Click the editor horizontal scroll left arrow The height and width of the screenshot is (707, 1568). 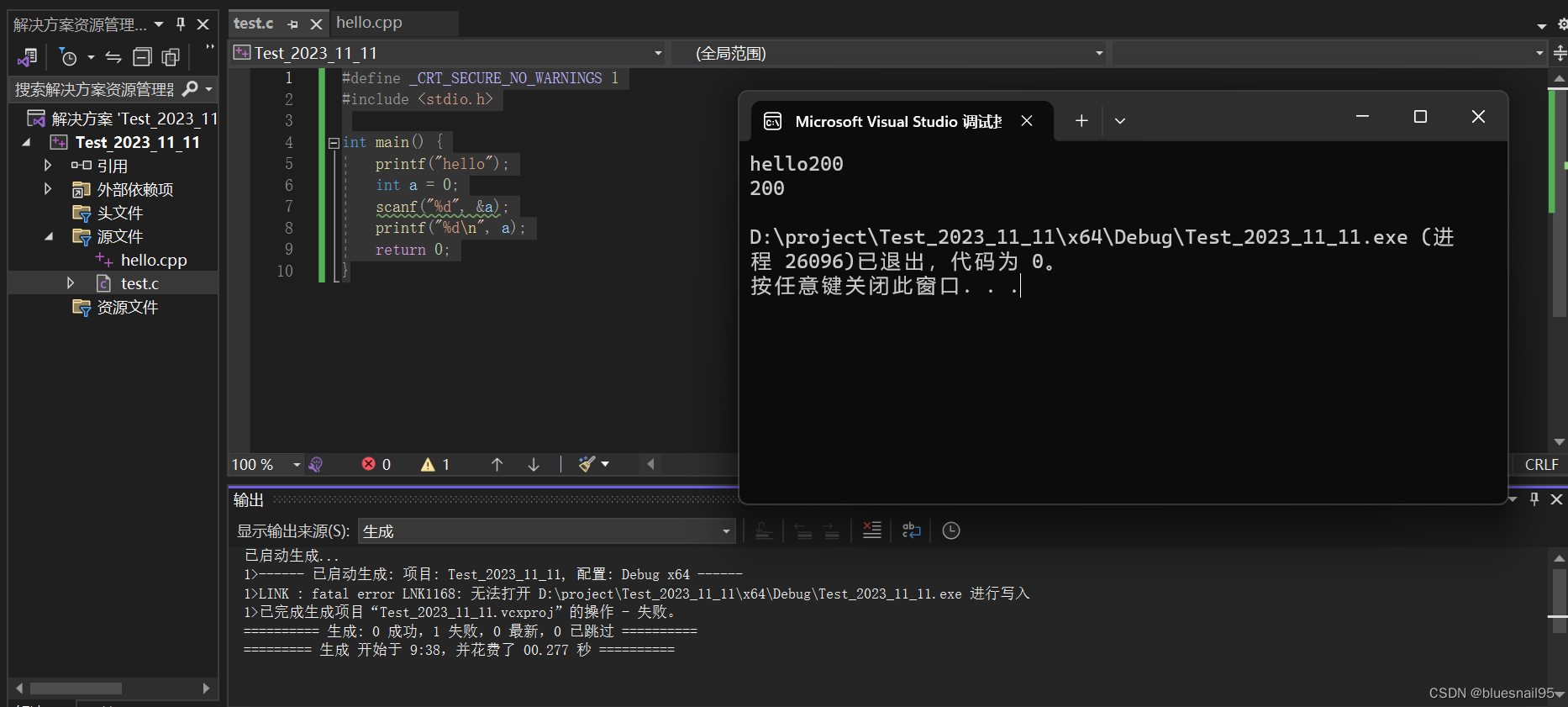(650, 464)
